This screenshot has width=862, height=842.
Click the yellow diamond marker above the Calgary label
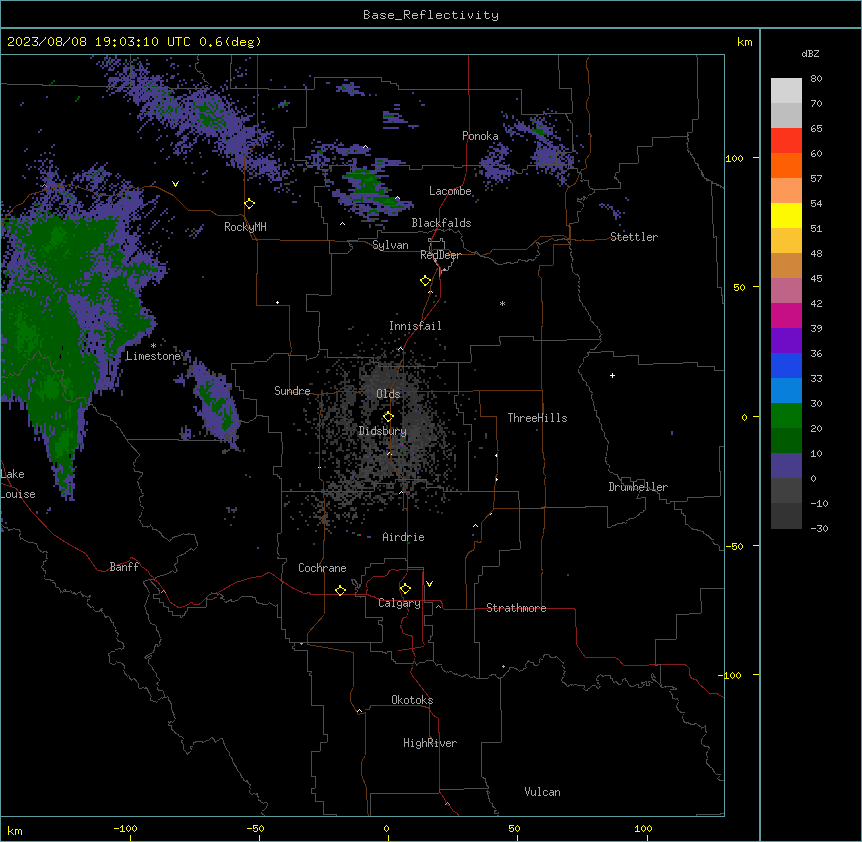405,589
